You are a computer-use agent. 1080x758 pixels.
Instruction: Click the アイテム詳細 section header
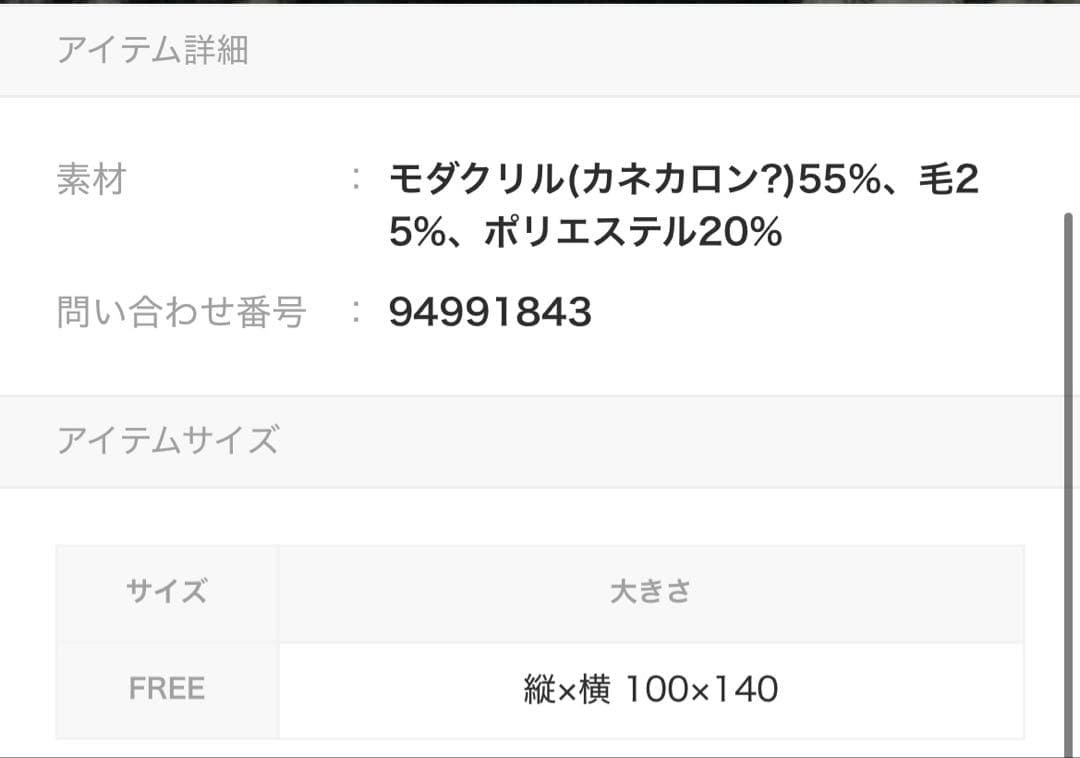click(152, 49)
